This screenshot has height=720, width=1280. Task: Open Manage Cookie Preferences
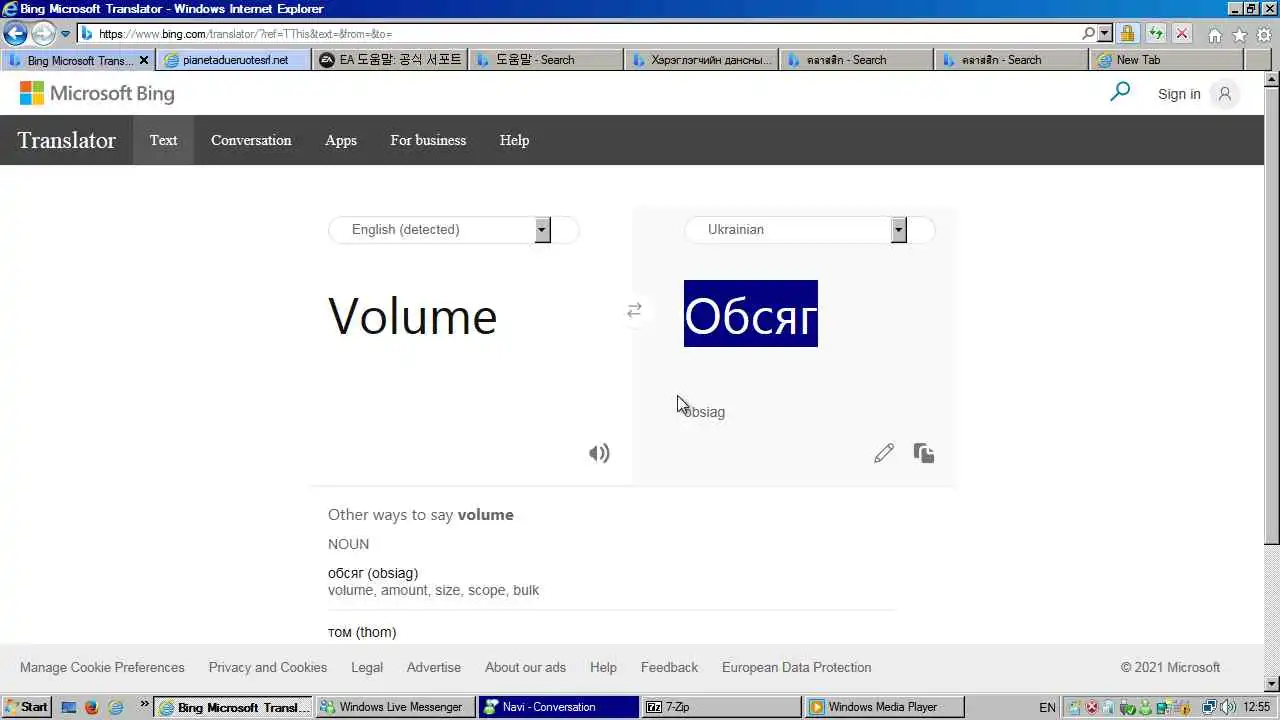pos(102,667)
